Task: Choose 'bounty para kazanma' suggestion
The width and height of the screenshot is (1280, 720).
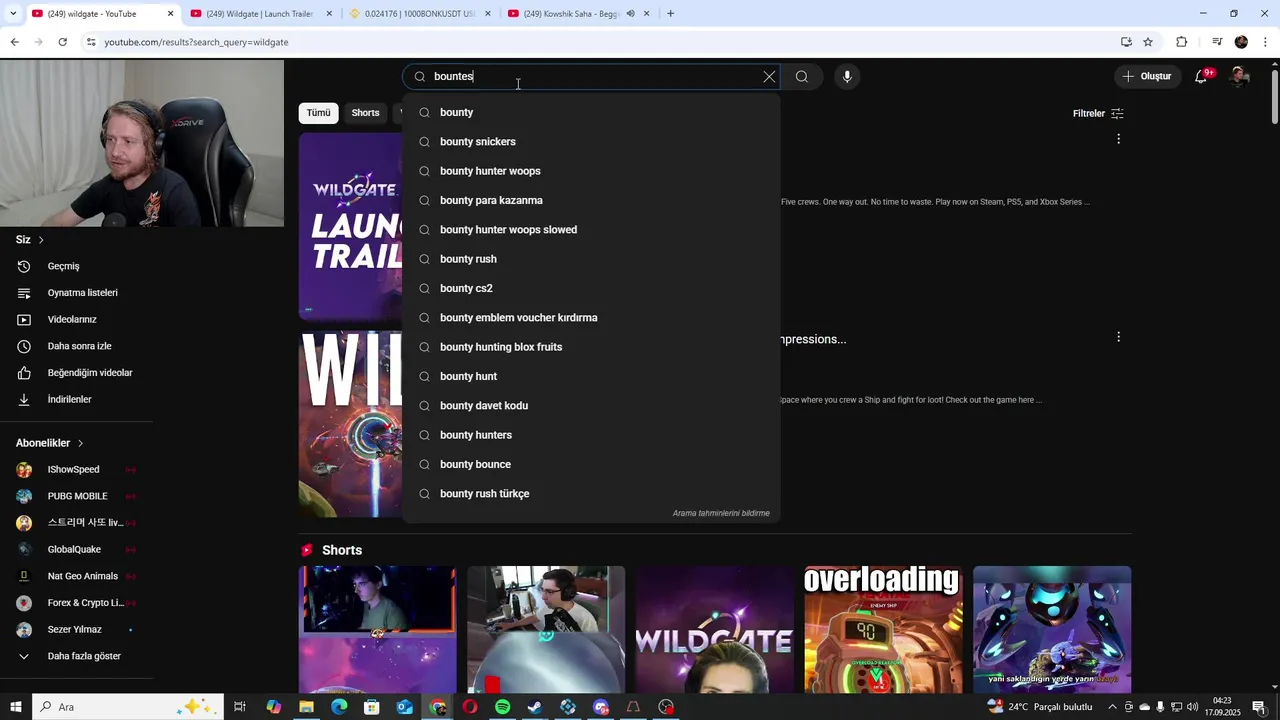Action: pyautogui.click(x=591, y=200)
